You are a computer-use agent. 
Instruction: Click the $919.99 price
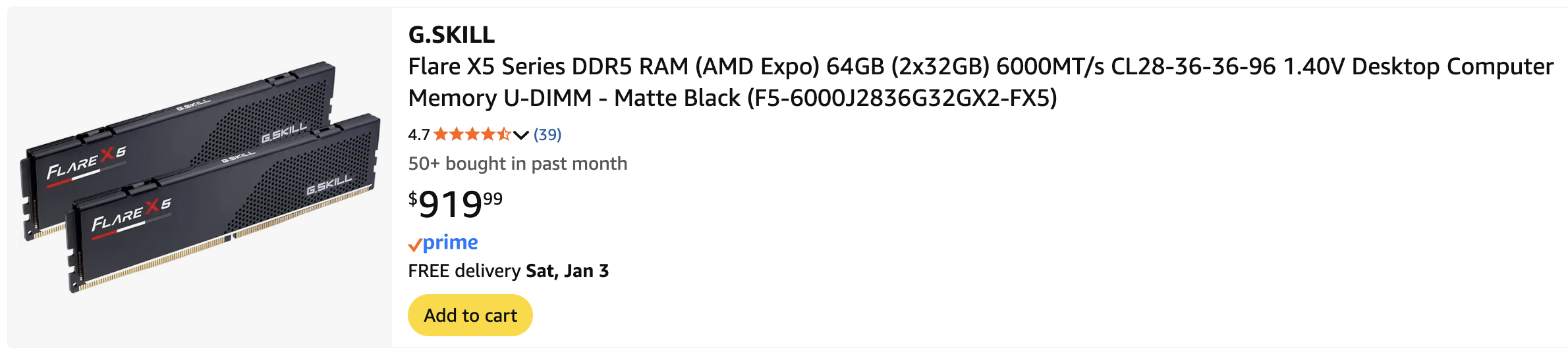[455, 203]
